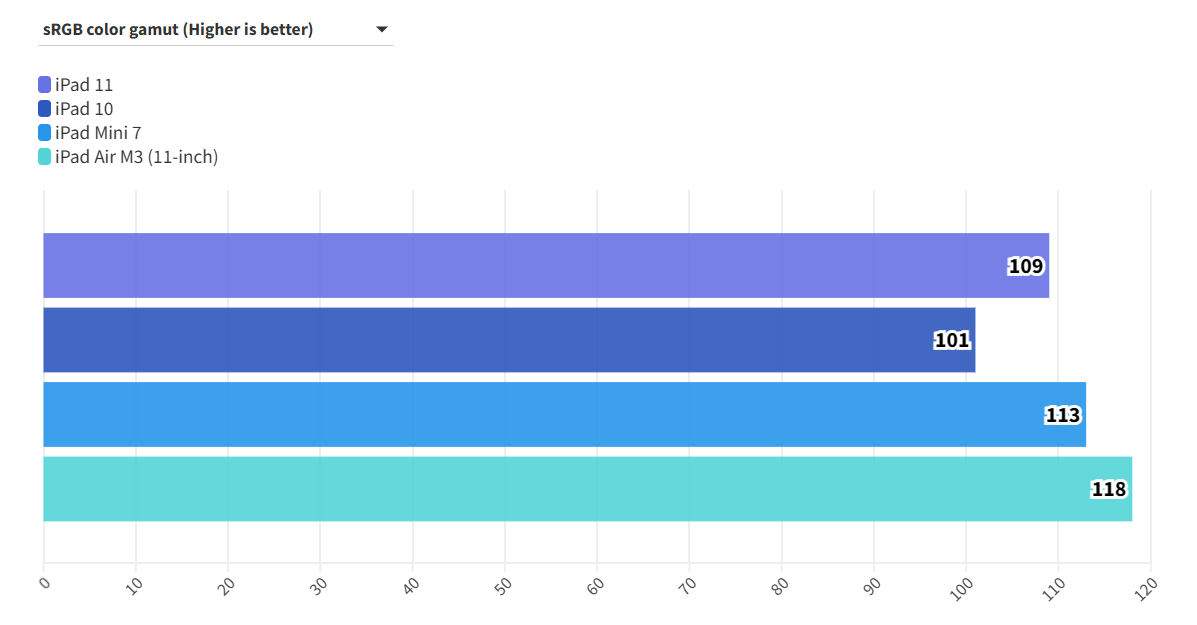The width and height of the screenshot is (1197, 625).
Task: Click the 118 value label
Action: [1109, 489]
